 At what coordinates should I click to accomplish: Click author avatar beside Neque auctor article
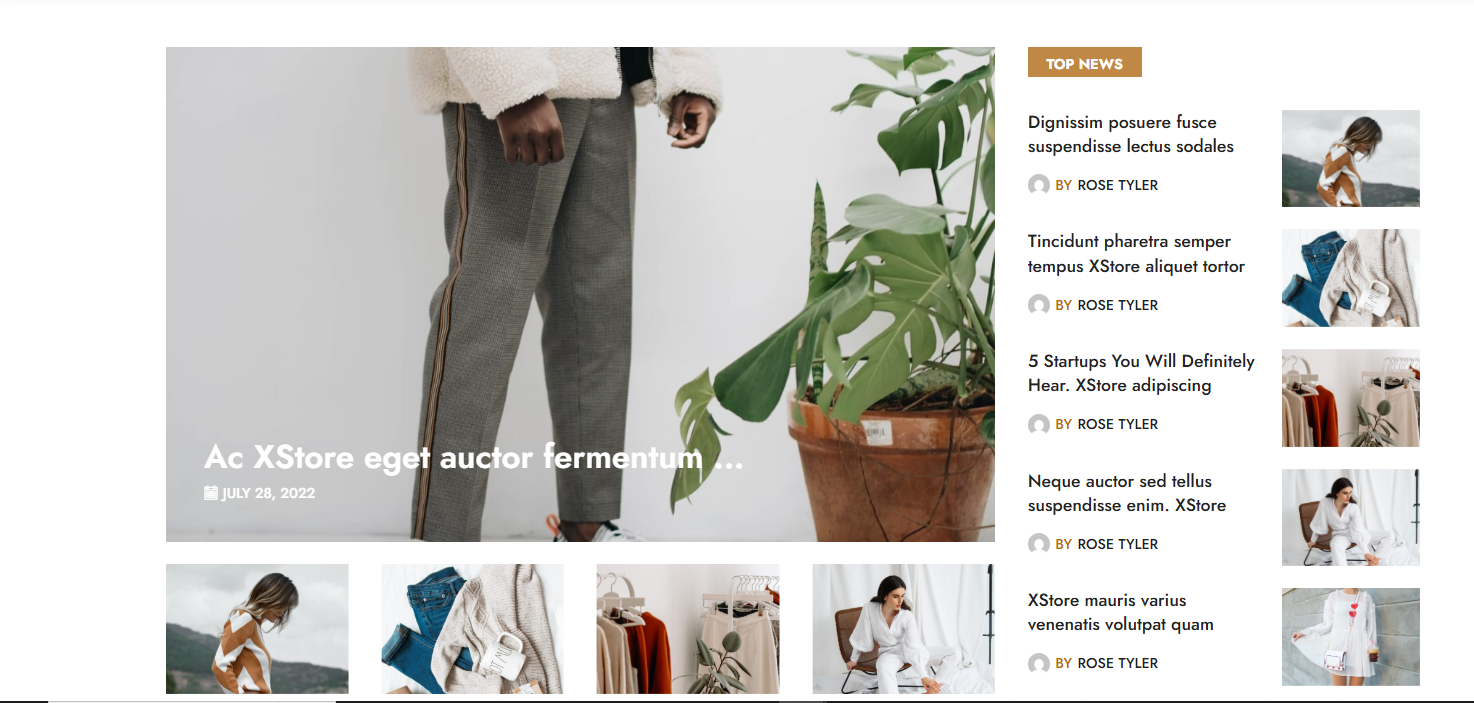point(1039,544)
